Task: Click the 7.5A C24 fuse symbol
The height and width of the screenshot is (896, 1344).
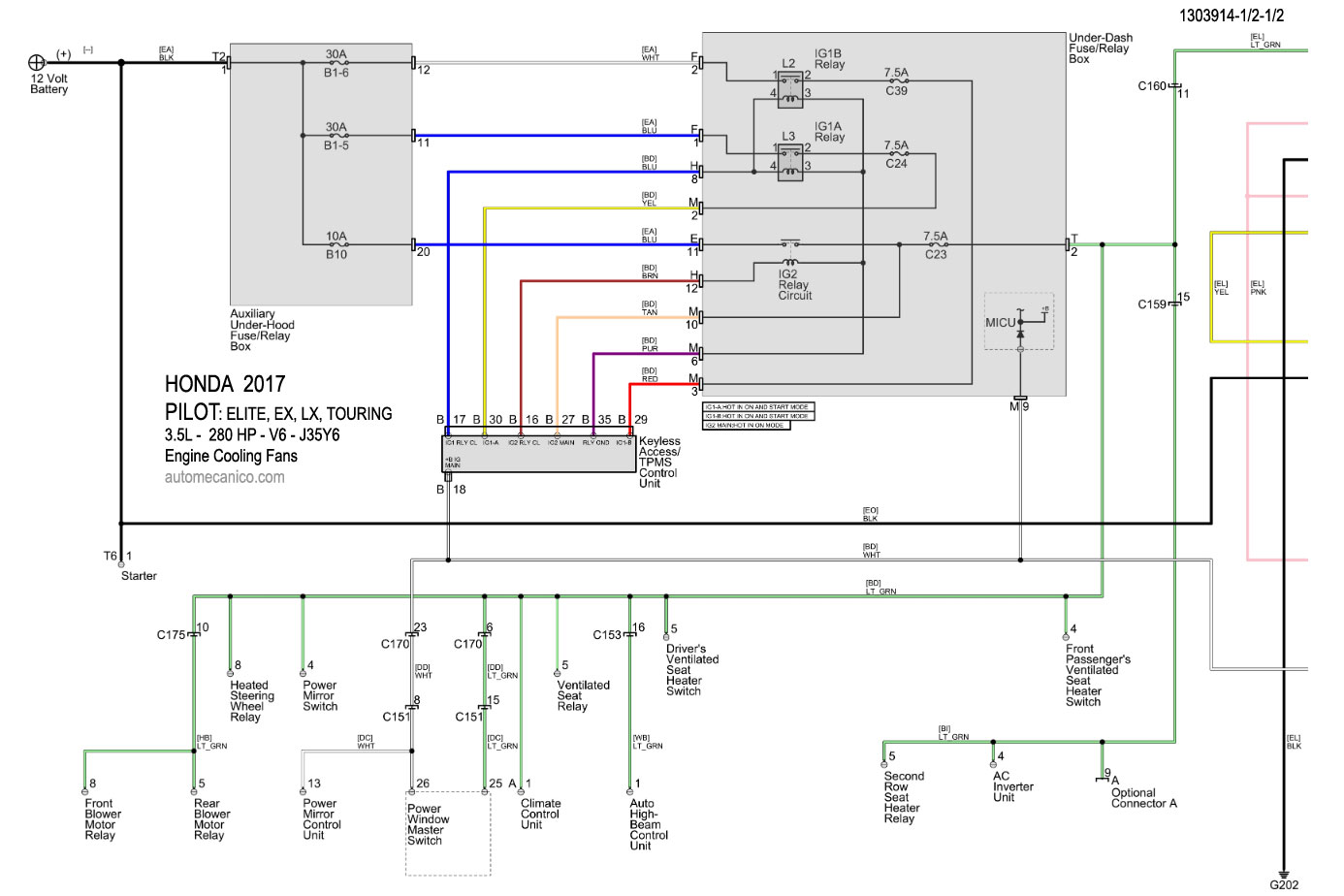Action: click(897, 154)
